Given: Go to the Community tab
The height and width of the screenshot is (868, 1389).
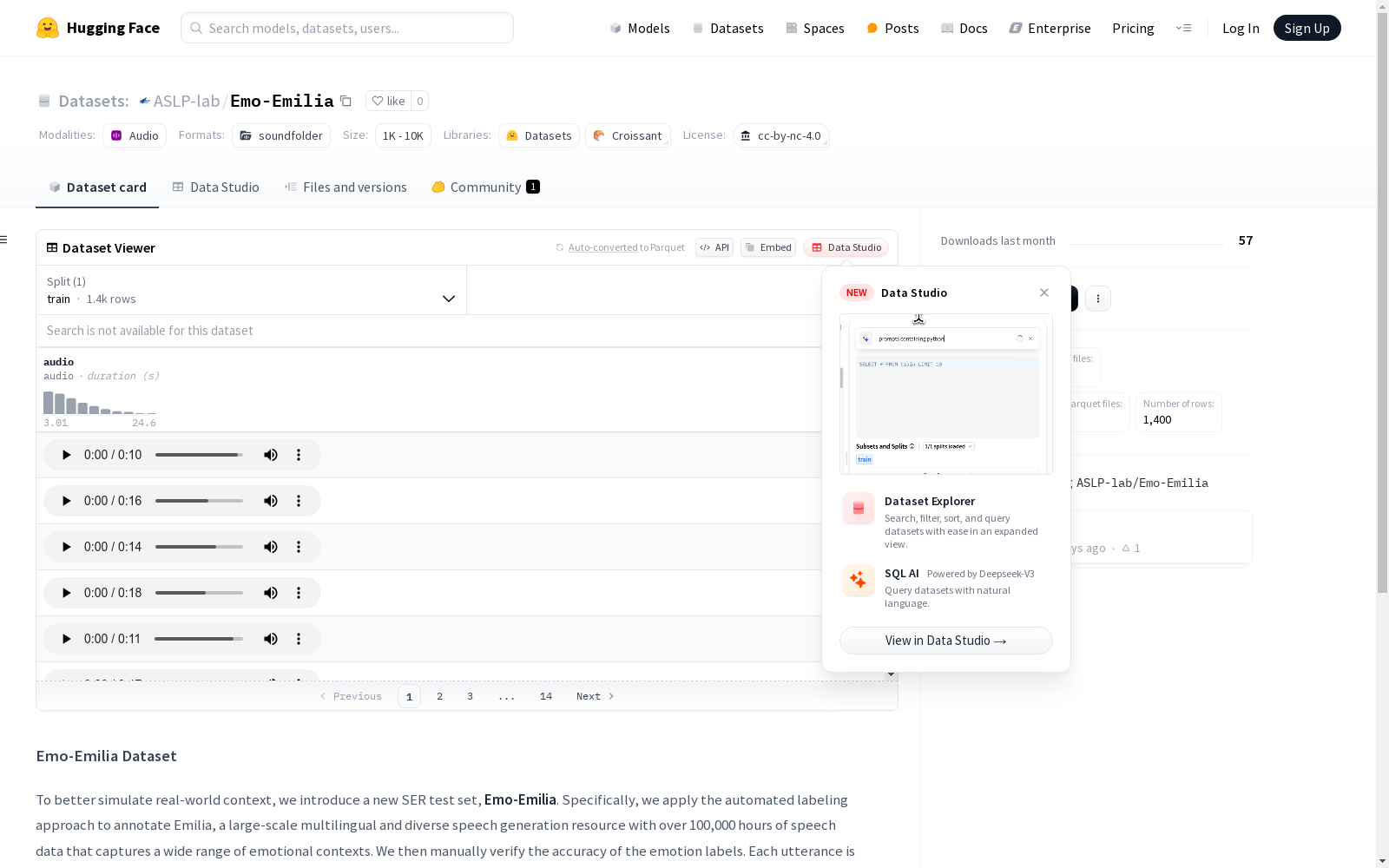Looking at the screenshot, I should pos(486,187).
